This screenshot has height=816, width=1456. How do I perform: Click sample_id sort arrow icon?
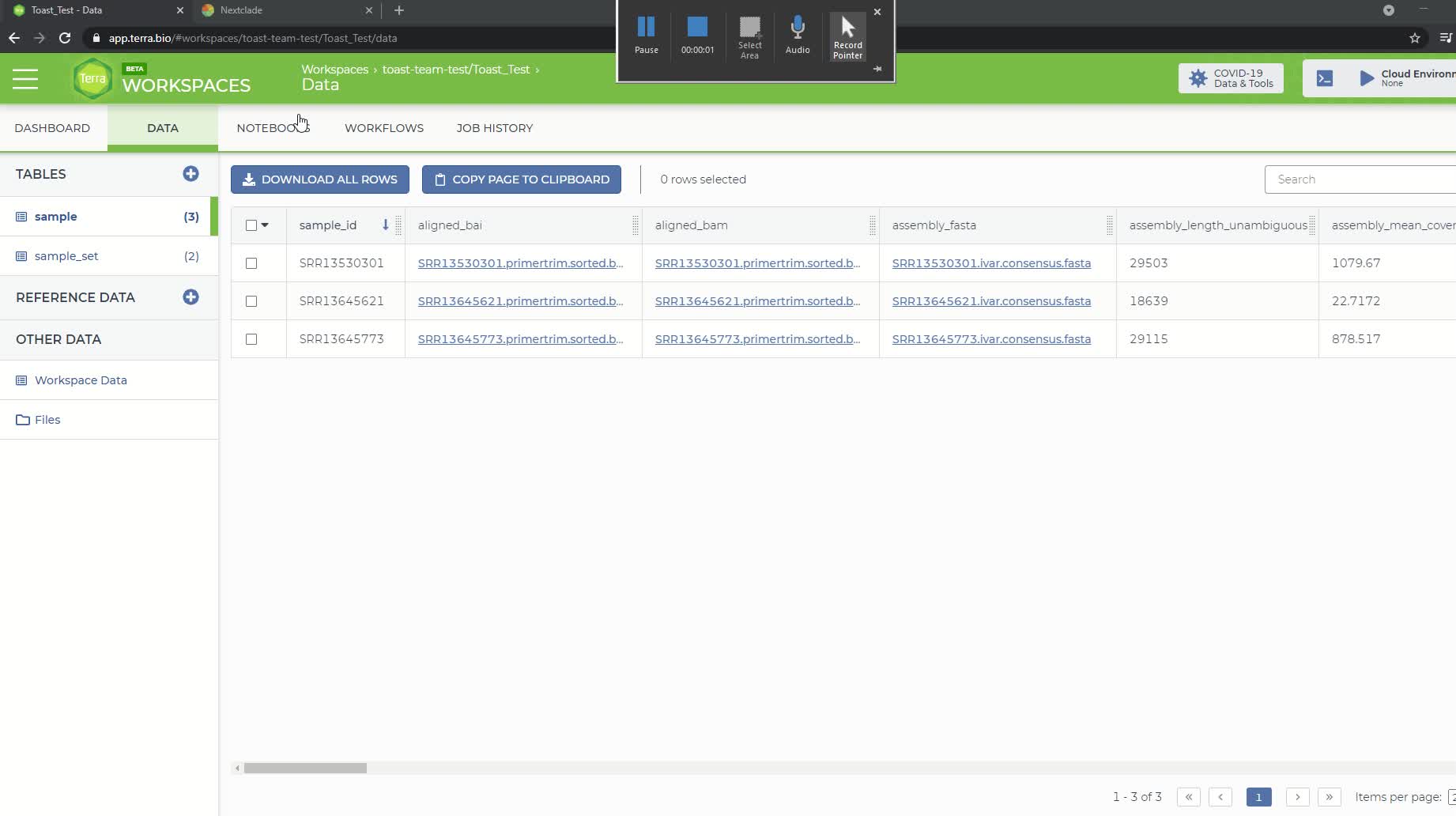point(386,225)
